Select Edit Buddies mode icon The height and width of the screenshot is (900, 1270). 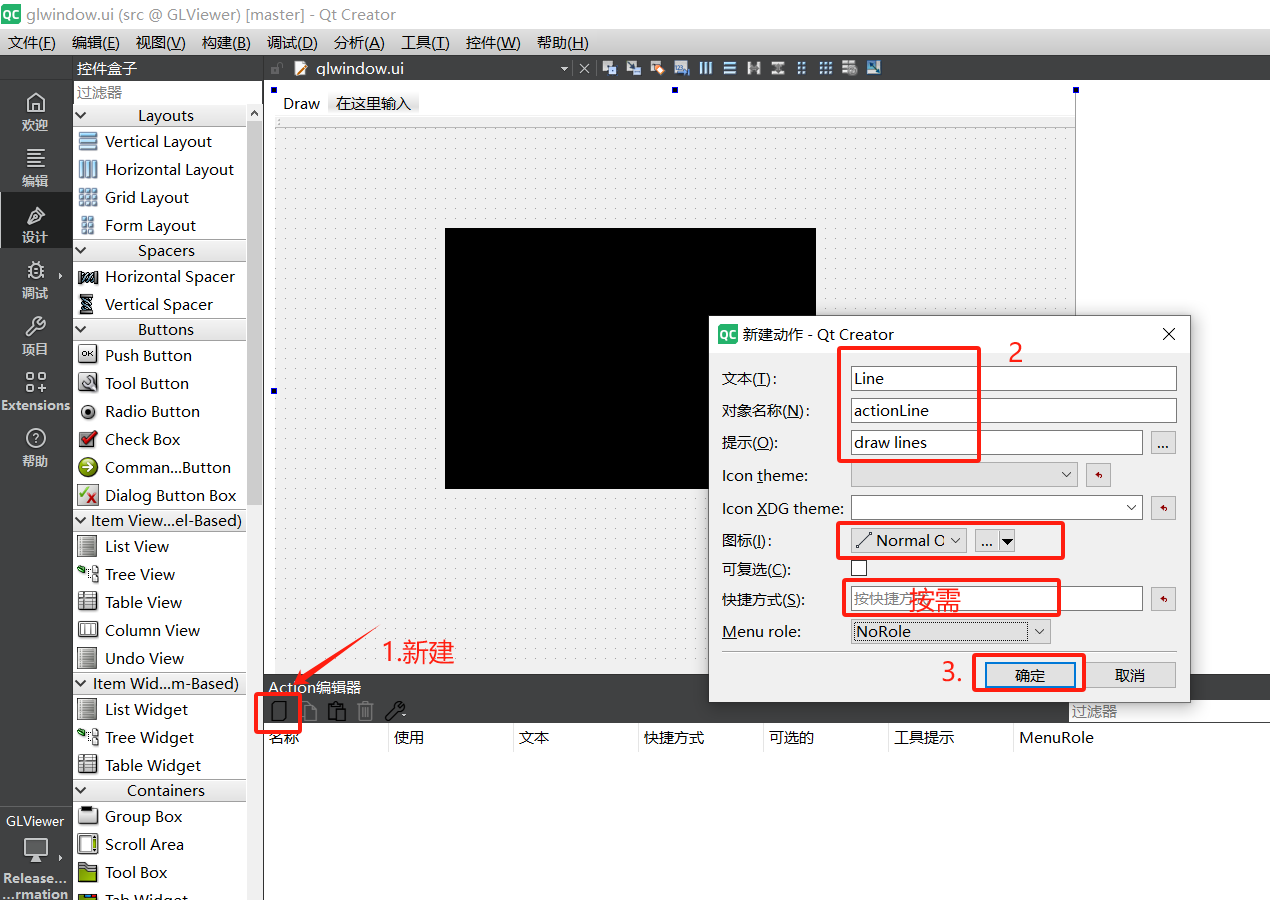pos(657,68)
